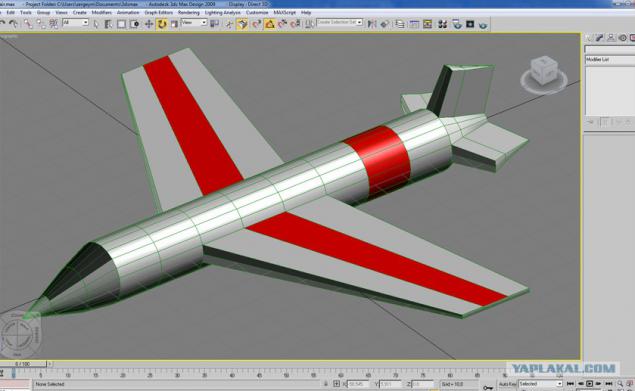Activate the Select and Rotate tool
The width and height of the screenshot is (635, 391).
[x=162, y=24]
